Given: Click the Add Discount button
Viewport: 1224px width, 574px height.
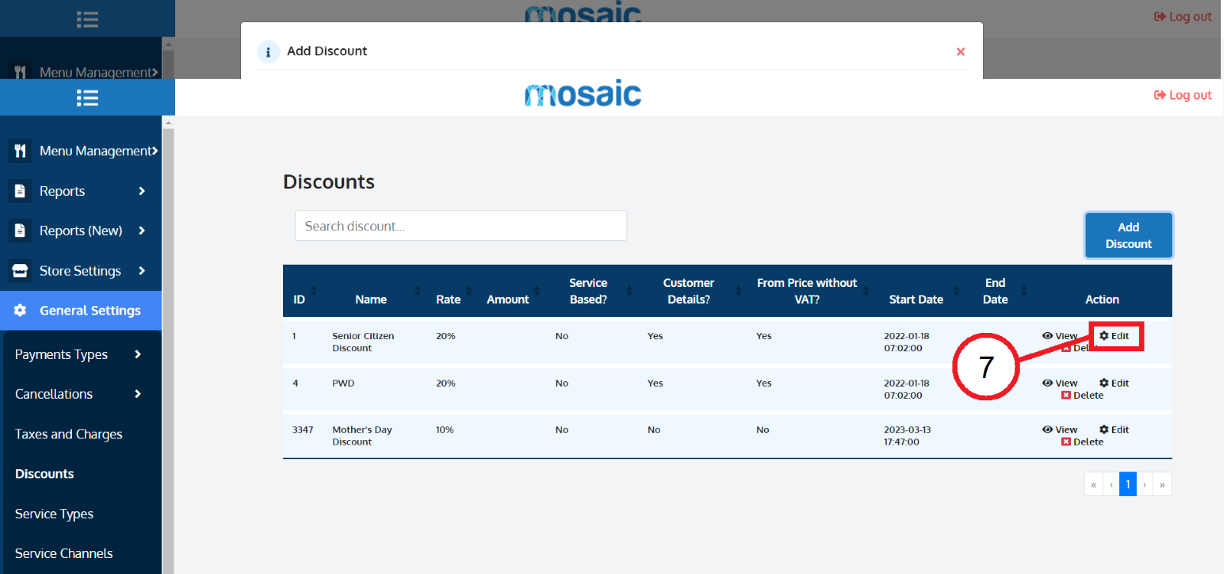Looking at the screenshot, I should click(1128, 235).
